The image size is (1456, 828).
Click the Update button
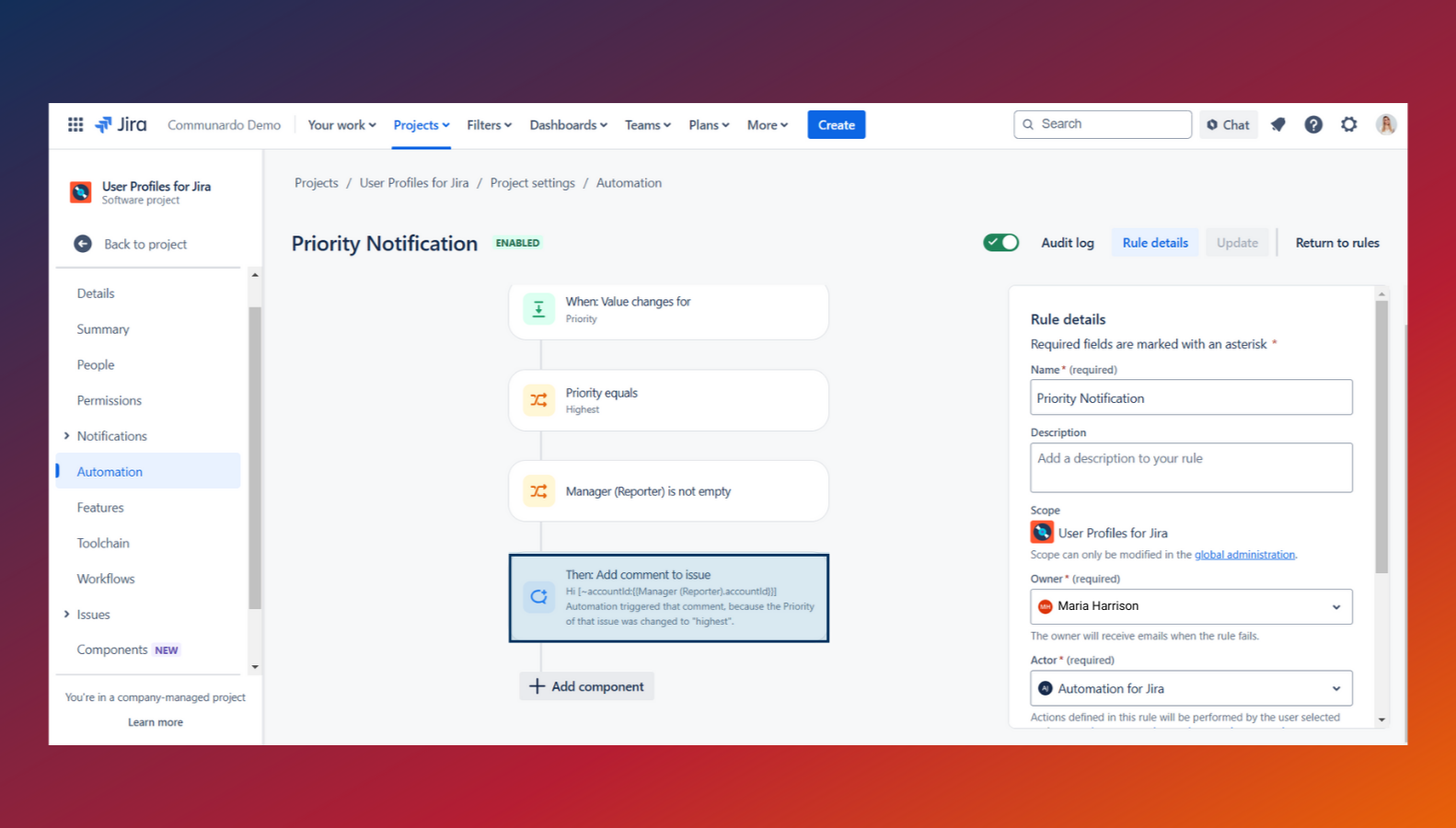tap(1237, 243)
